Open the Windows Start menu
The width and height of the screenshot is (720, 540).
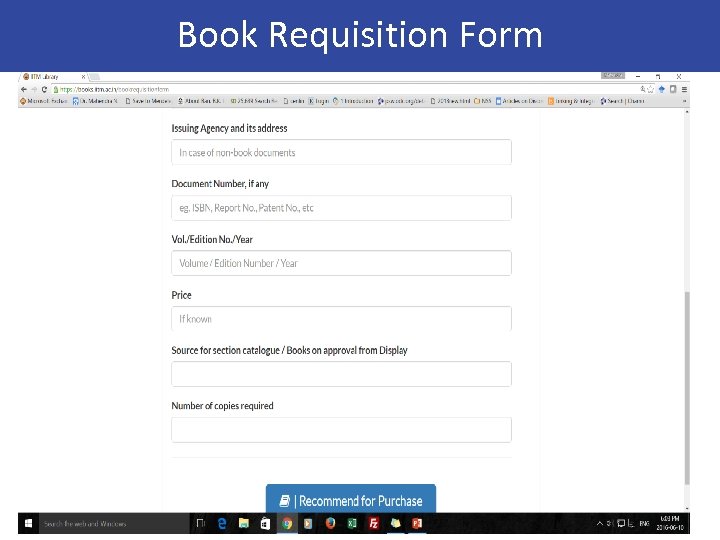click(28, 523)
